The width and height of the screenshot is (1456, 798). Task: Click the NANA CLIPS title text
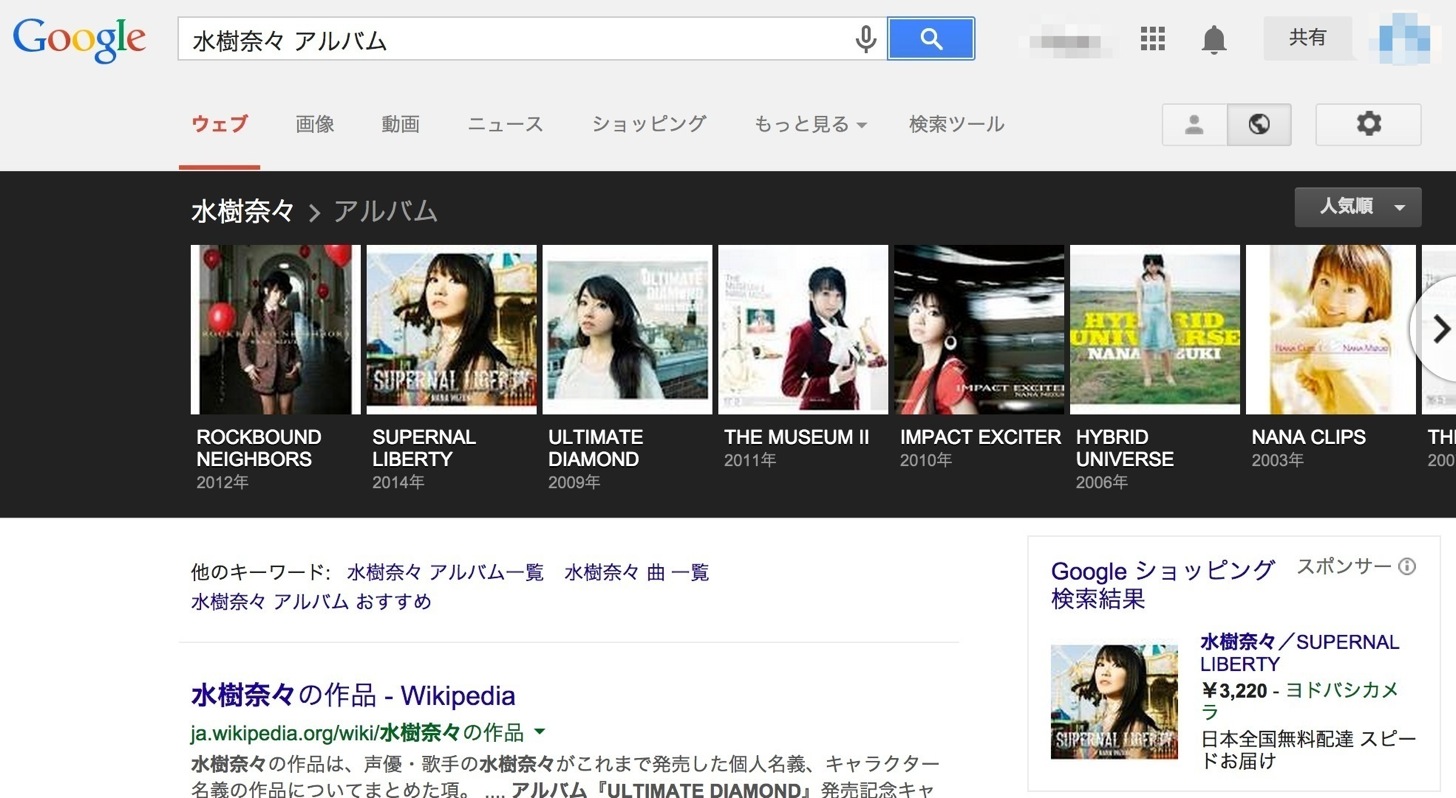click(1309, 437)
